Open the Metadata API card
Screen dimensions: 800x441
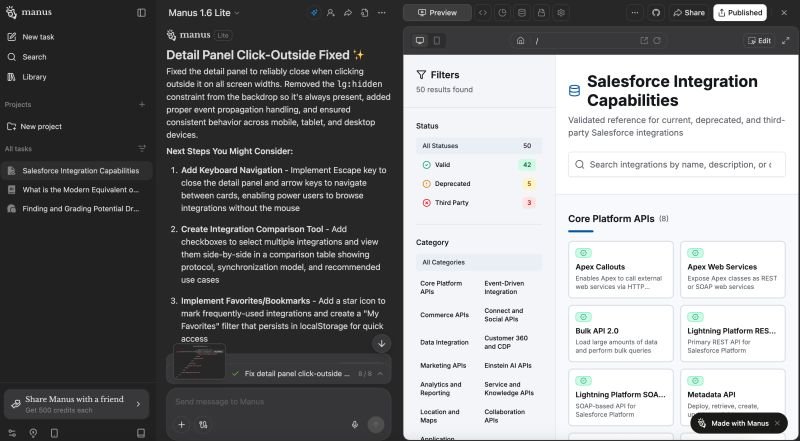click(733, 397)
